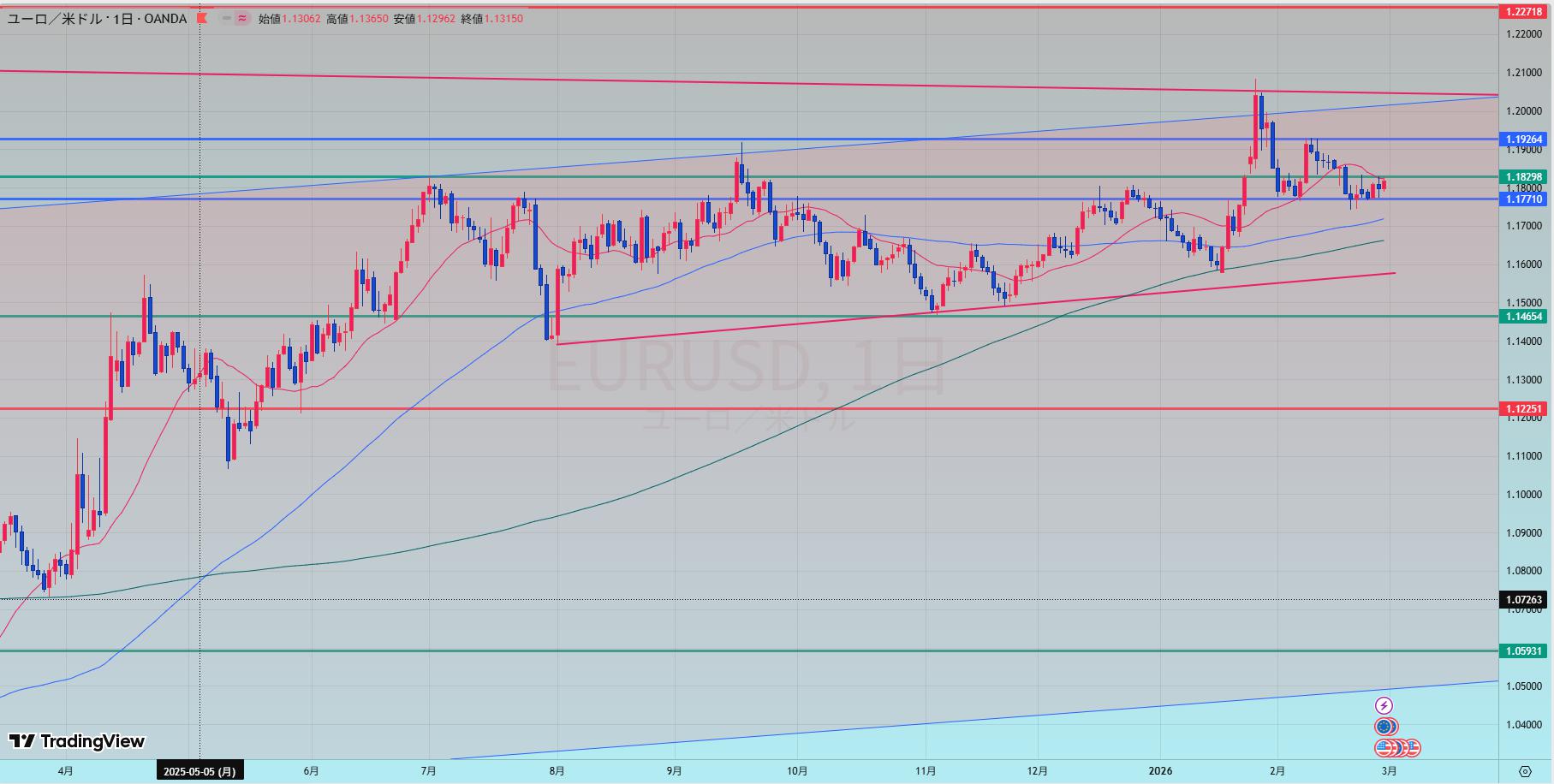Select the 1.12251 red price label
This screenshot has height=784, width=1554.
pos(1524,409)
